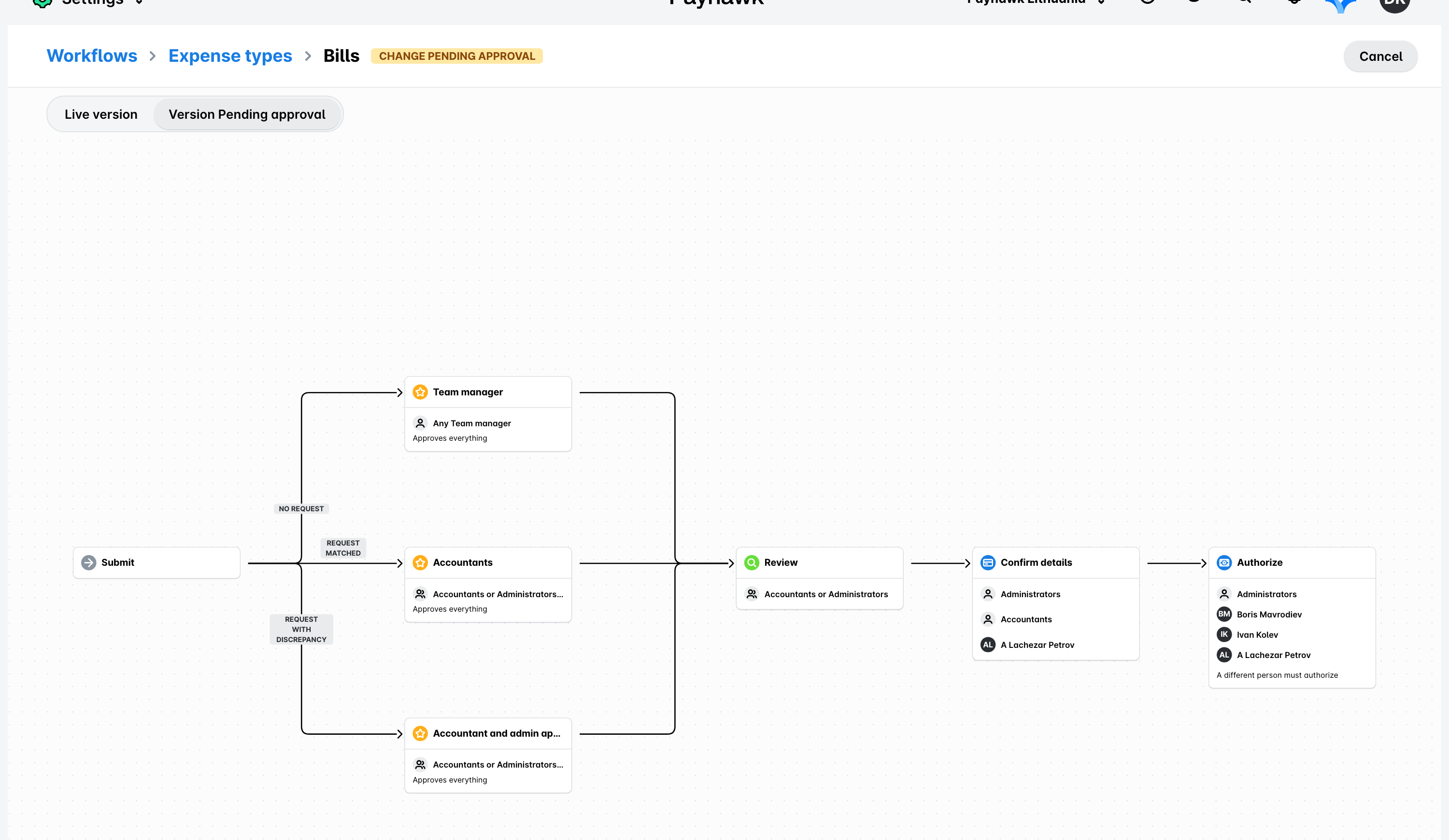Click the Administrators person icon in Confirm details

tap(988, 593)
